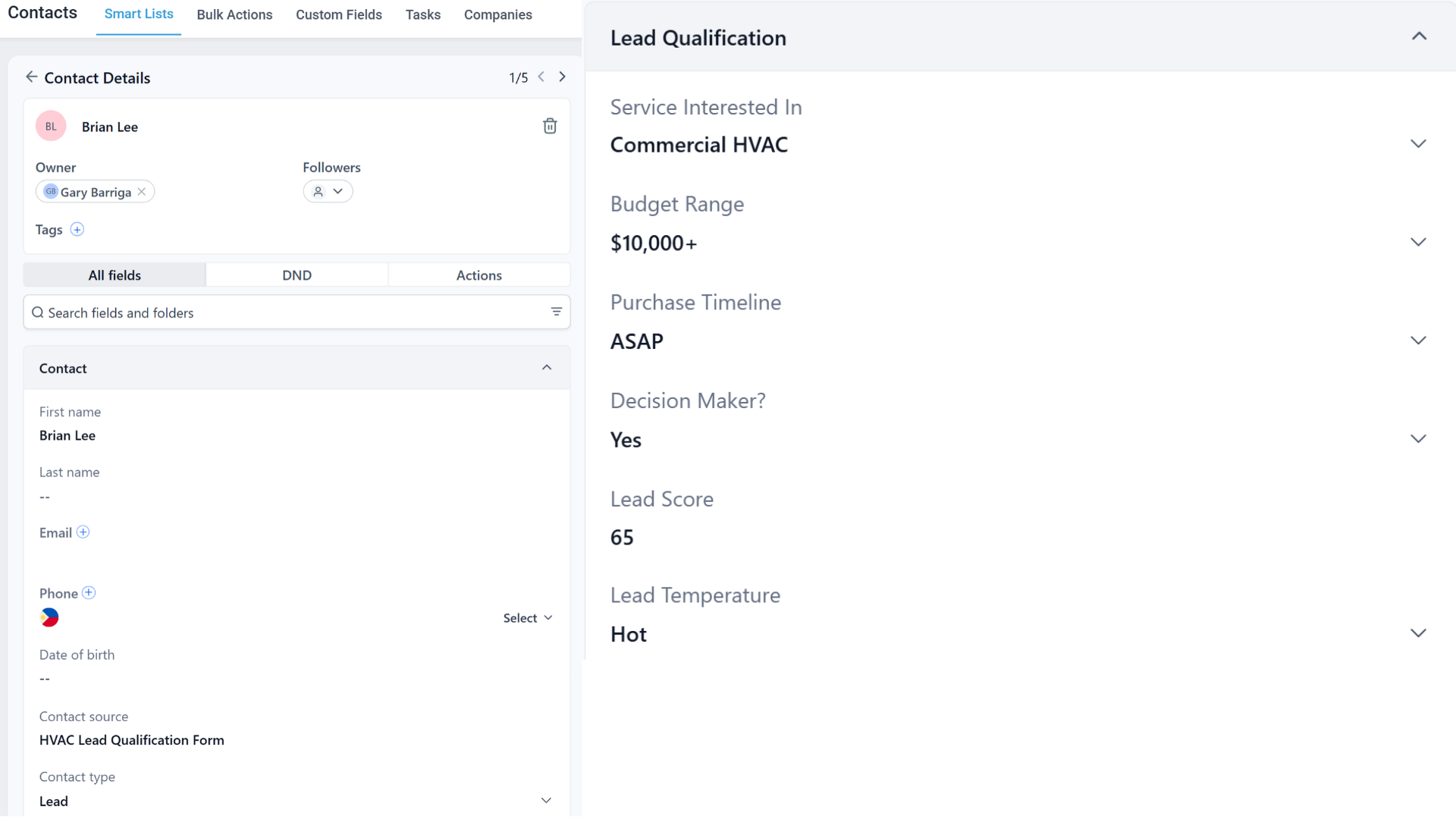This screenshot has width=1456, height=819.
Task: Delete contact using the trash icon
Action: tap(550, 126)
